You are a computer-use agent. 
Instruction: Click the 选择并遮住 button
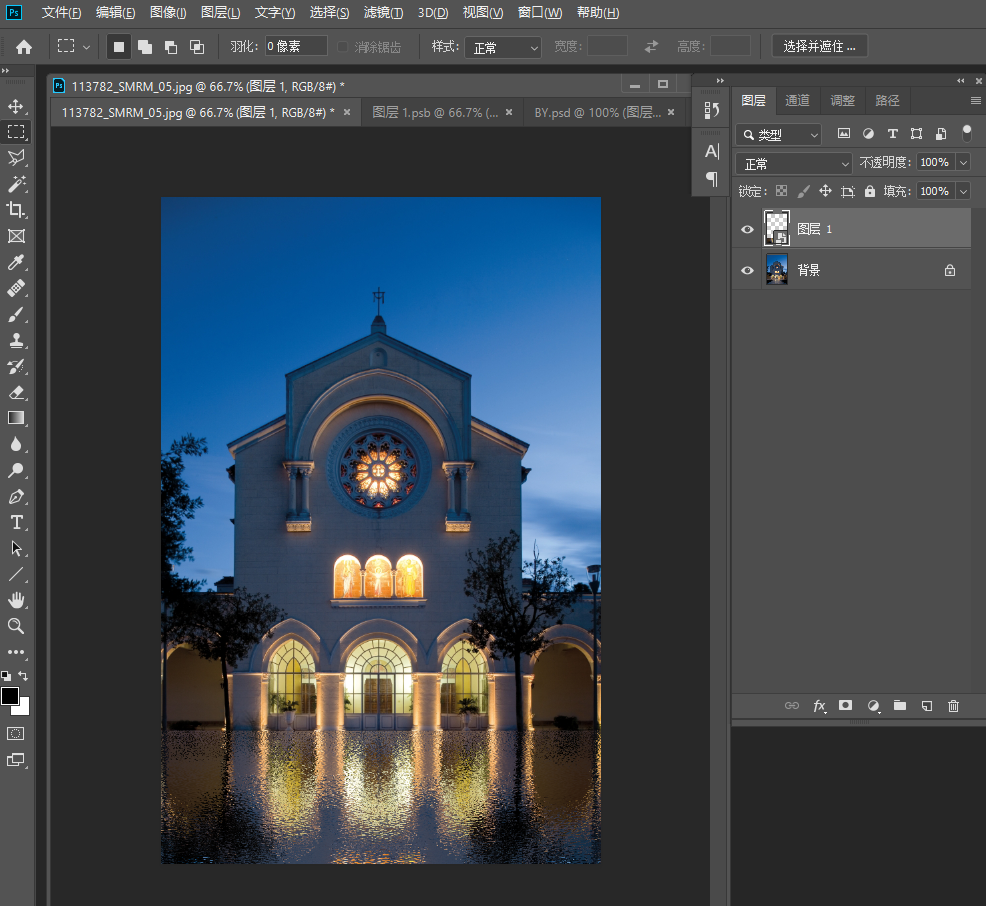[819, 47]
